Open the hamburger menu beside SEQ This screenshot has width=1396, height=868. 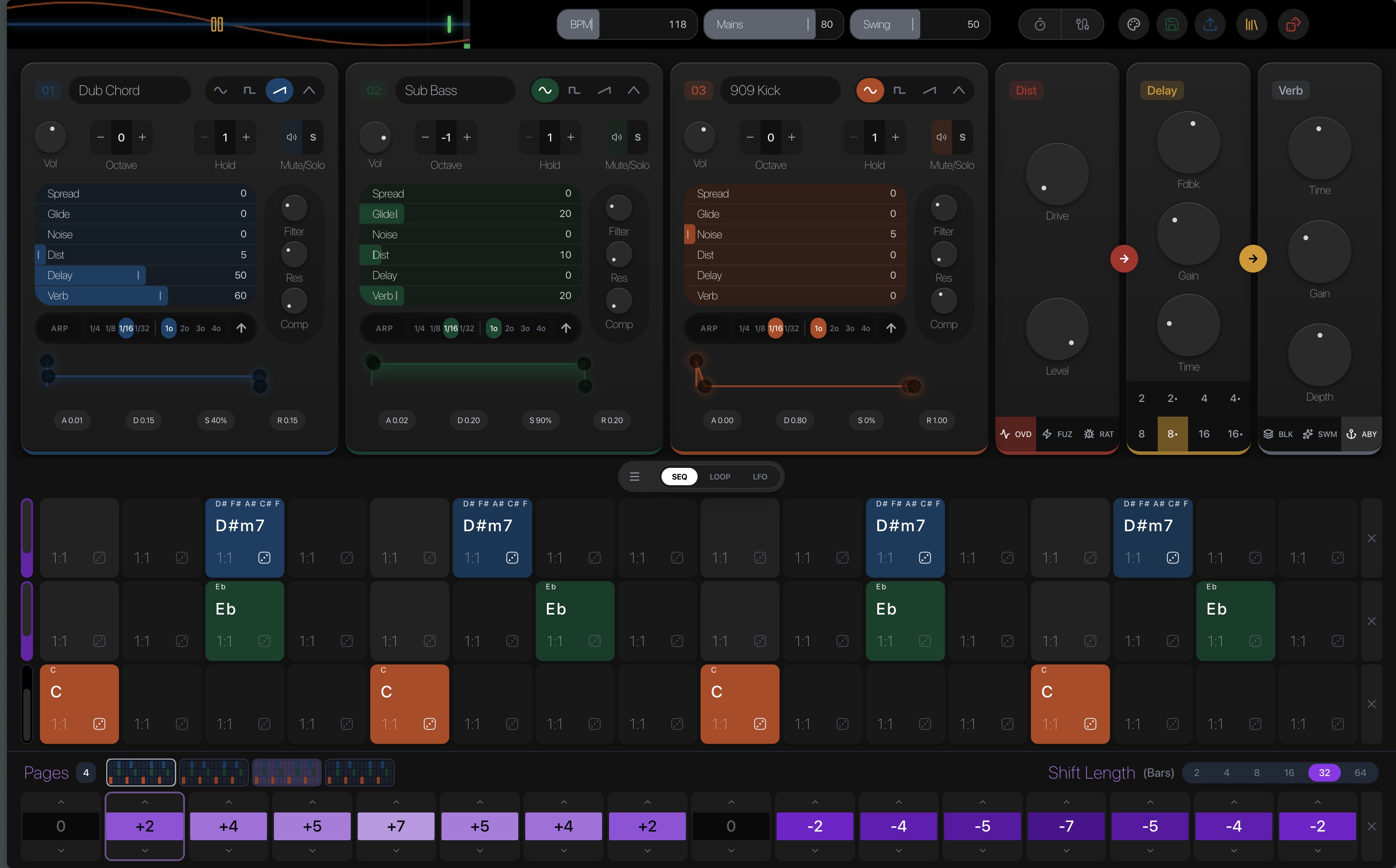tap(635, 477)
